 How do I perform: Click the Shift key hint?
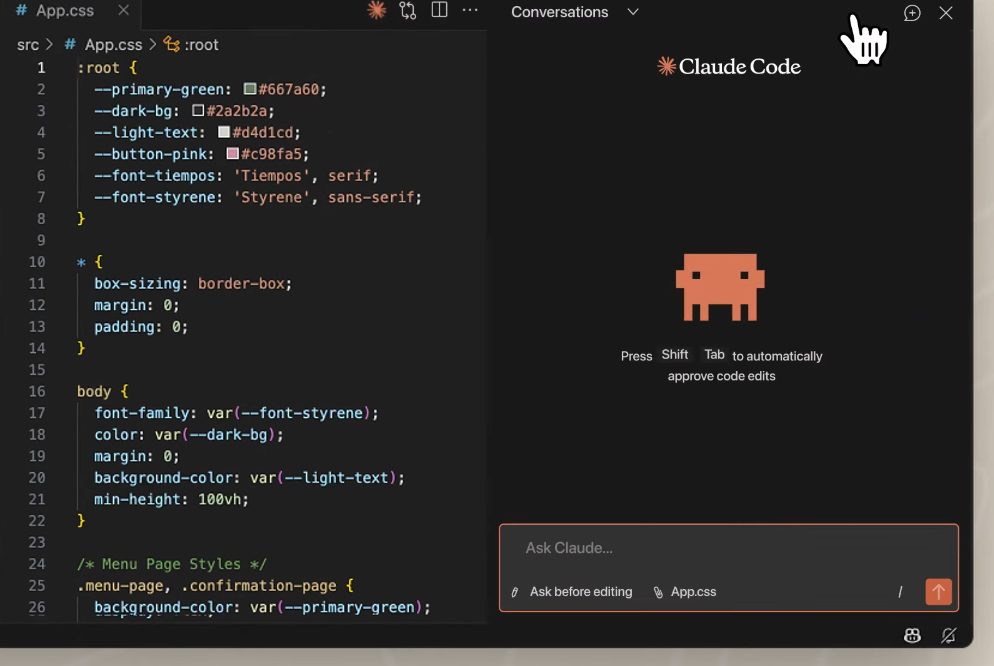coord(674,355)
